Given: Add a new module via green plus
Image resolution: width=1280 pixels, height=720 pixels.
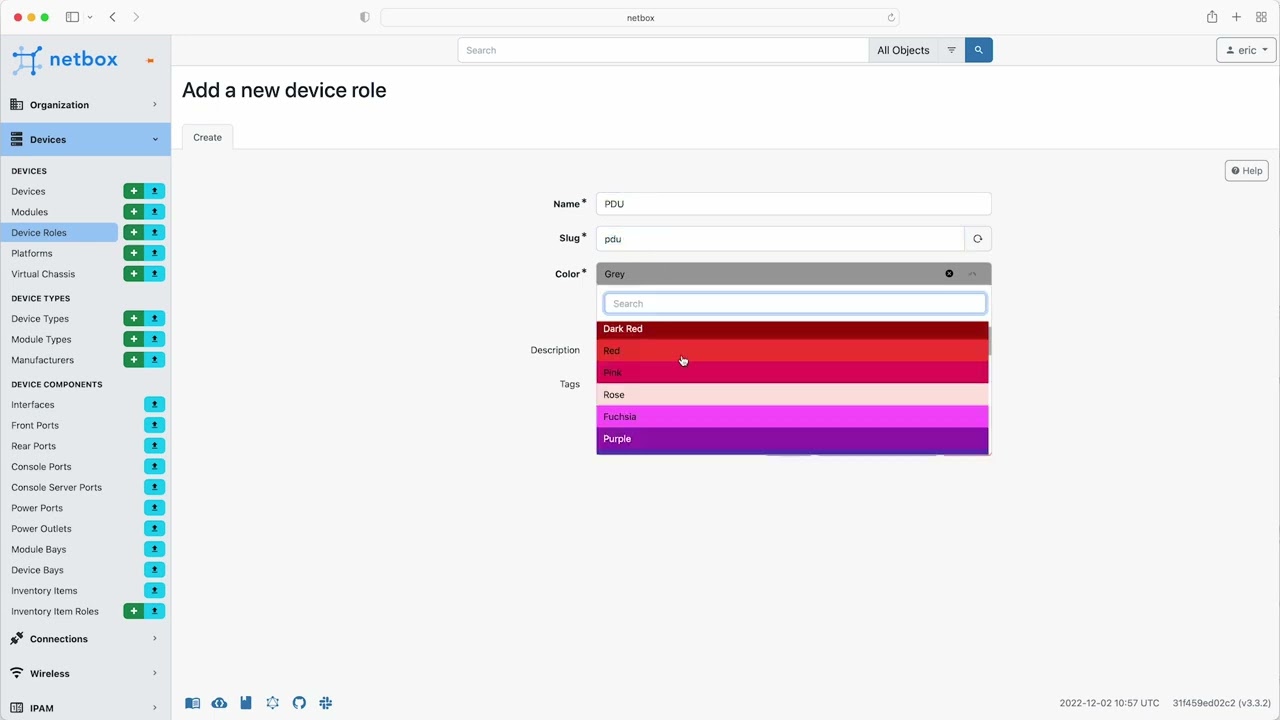Looking at the screenshot, I should (133, 212).
